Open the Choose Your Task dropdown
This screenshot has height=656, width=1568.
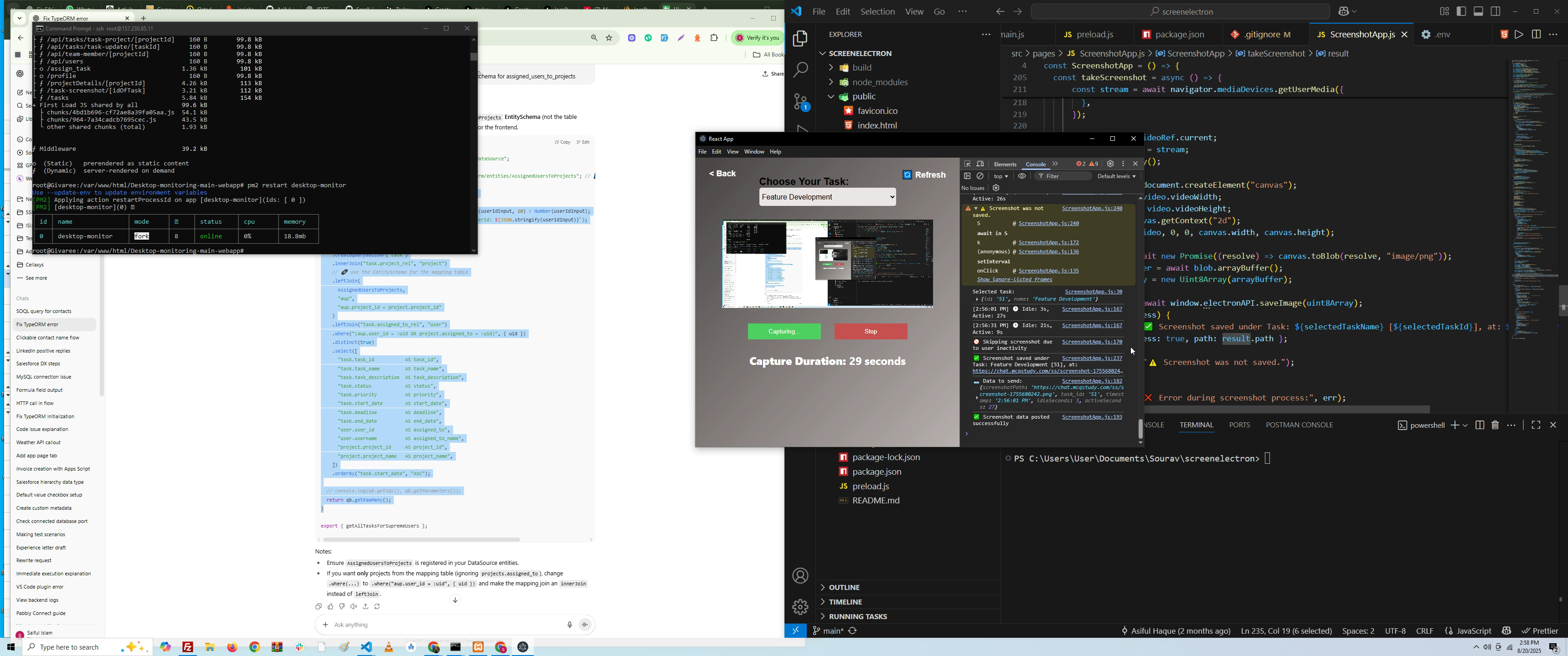(x=827, y=197)
